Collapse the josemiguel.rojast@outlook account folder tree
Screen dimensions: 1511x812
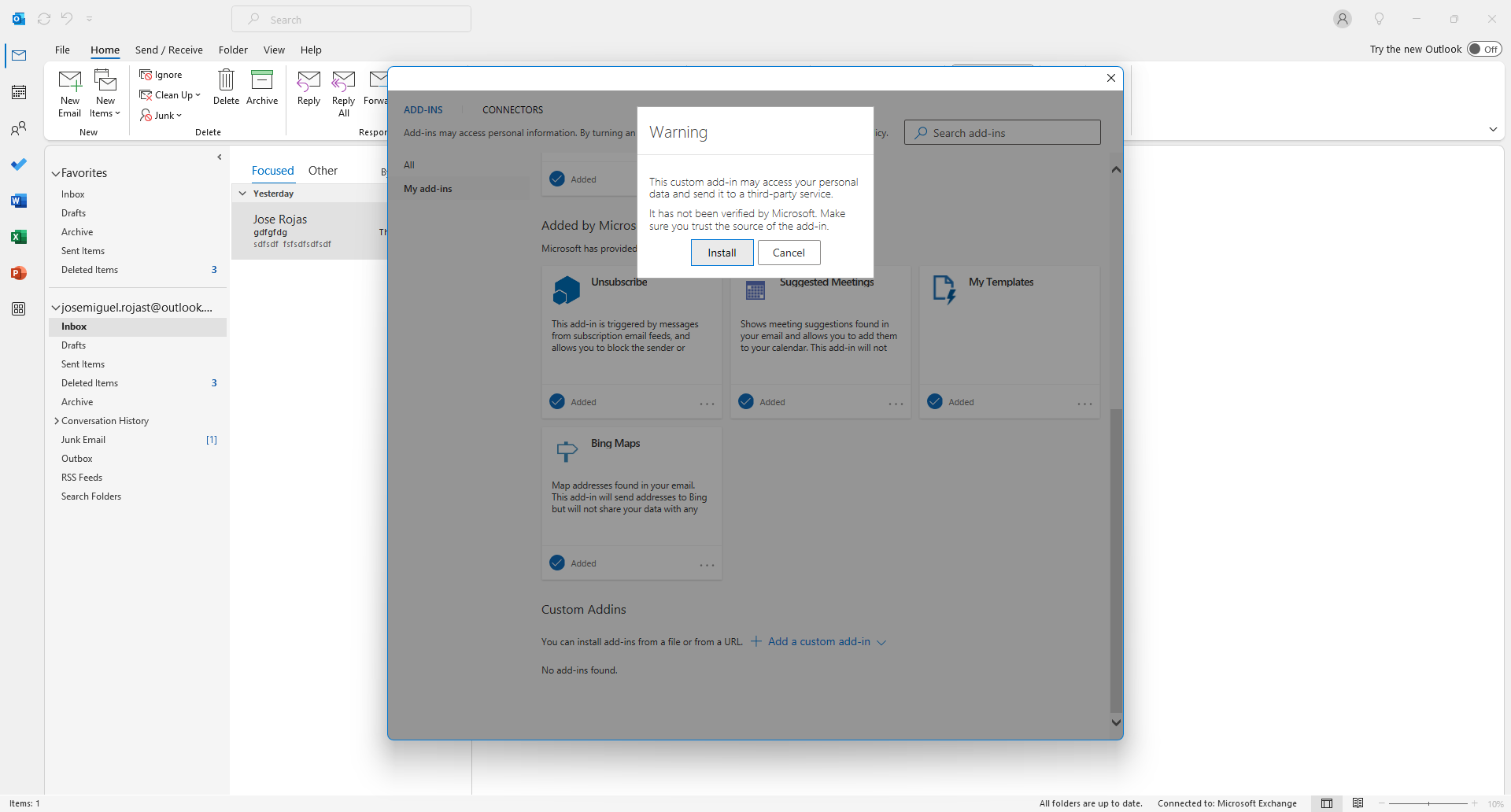point(56,308)
